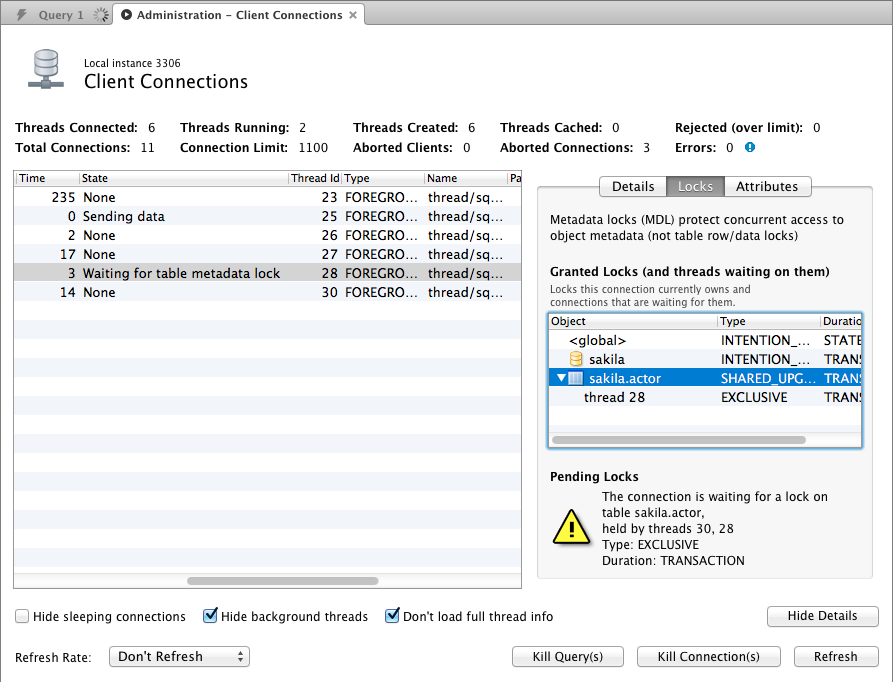This screenshot has width=893, height=682.
Task: Enable Hide sleeping connections checkbox
Action: [x=22, y=616]
